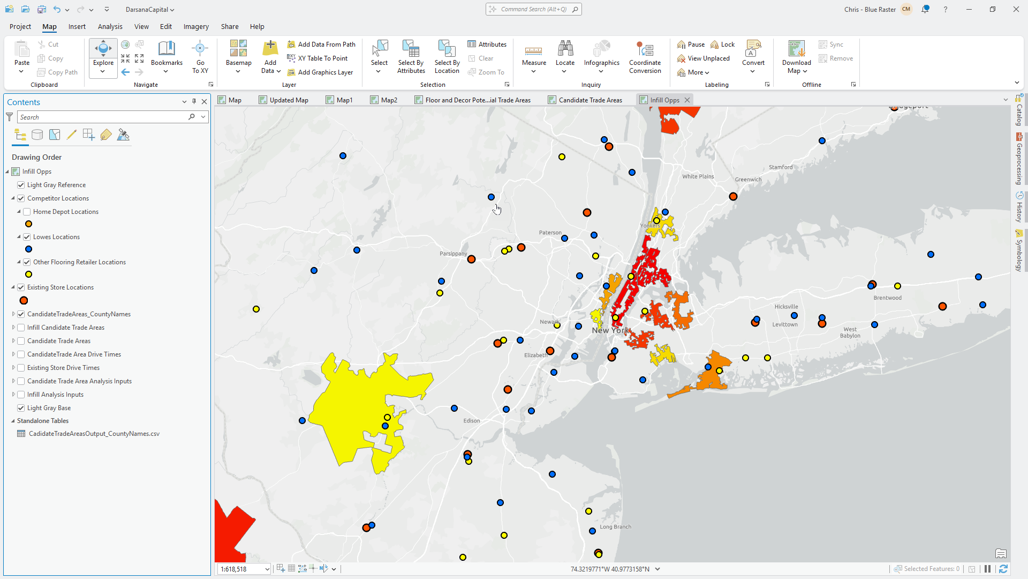
Task: Switch to the Candidate Trade Areas map tab
Action: tap(585, 100)
